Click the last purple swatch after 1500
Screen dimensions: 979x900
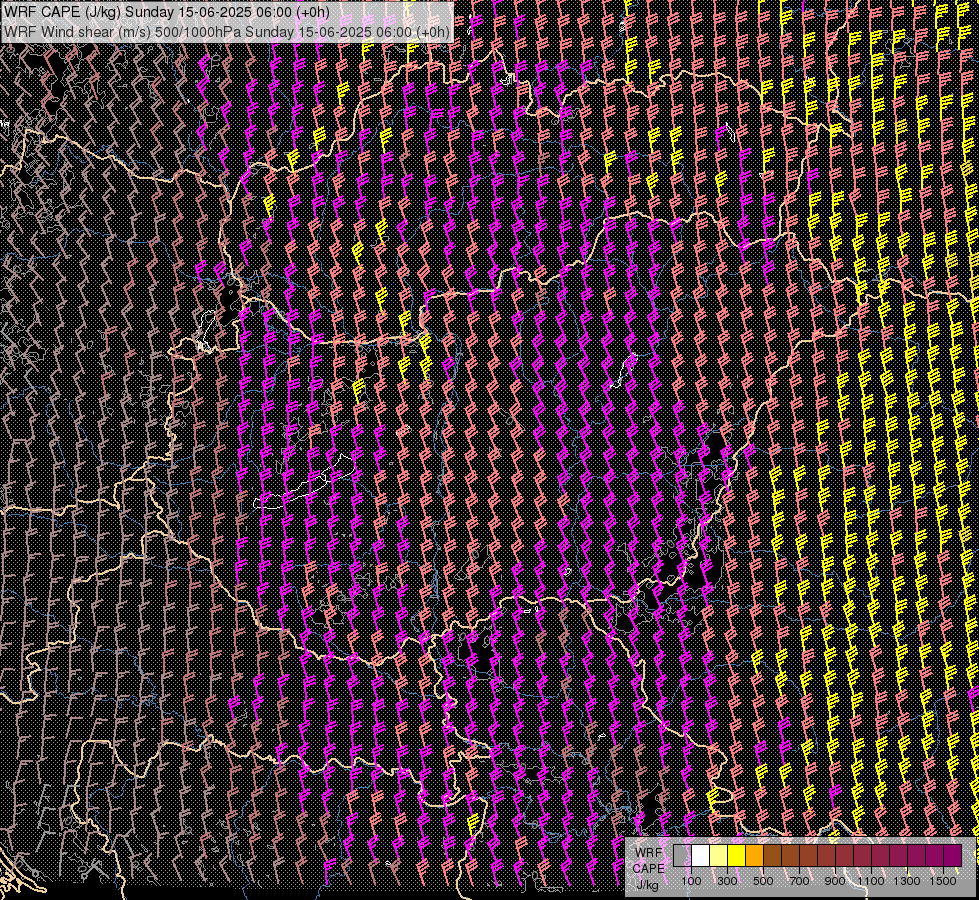[x=953, y=856]
